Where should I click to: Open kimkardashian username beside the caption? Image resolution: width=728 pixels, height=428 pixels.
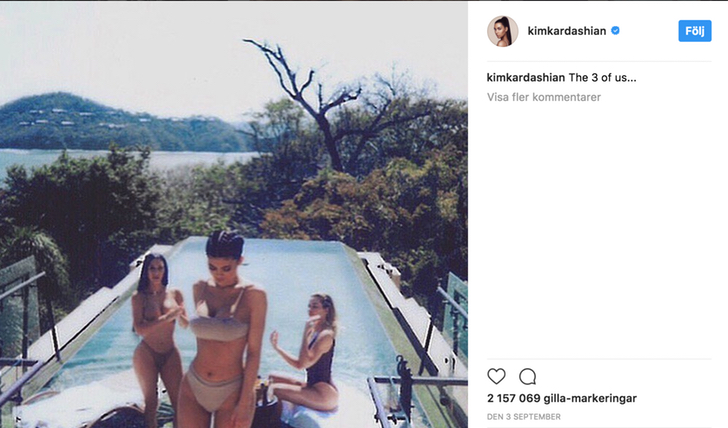tap(526, 78)
